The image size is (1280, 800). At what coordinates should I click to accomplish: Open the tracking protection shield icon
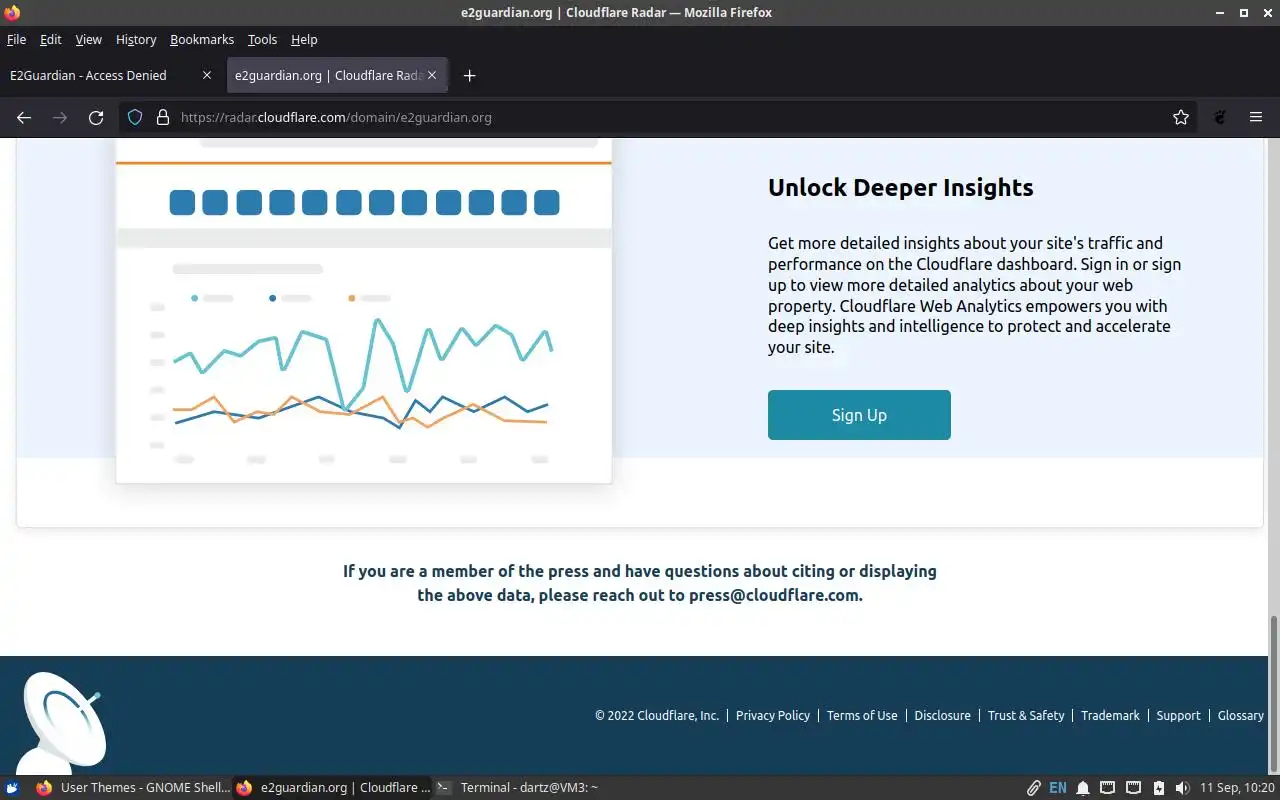[x=135, y=117]
